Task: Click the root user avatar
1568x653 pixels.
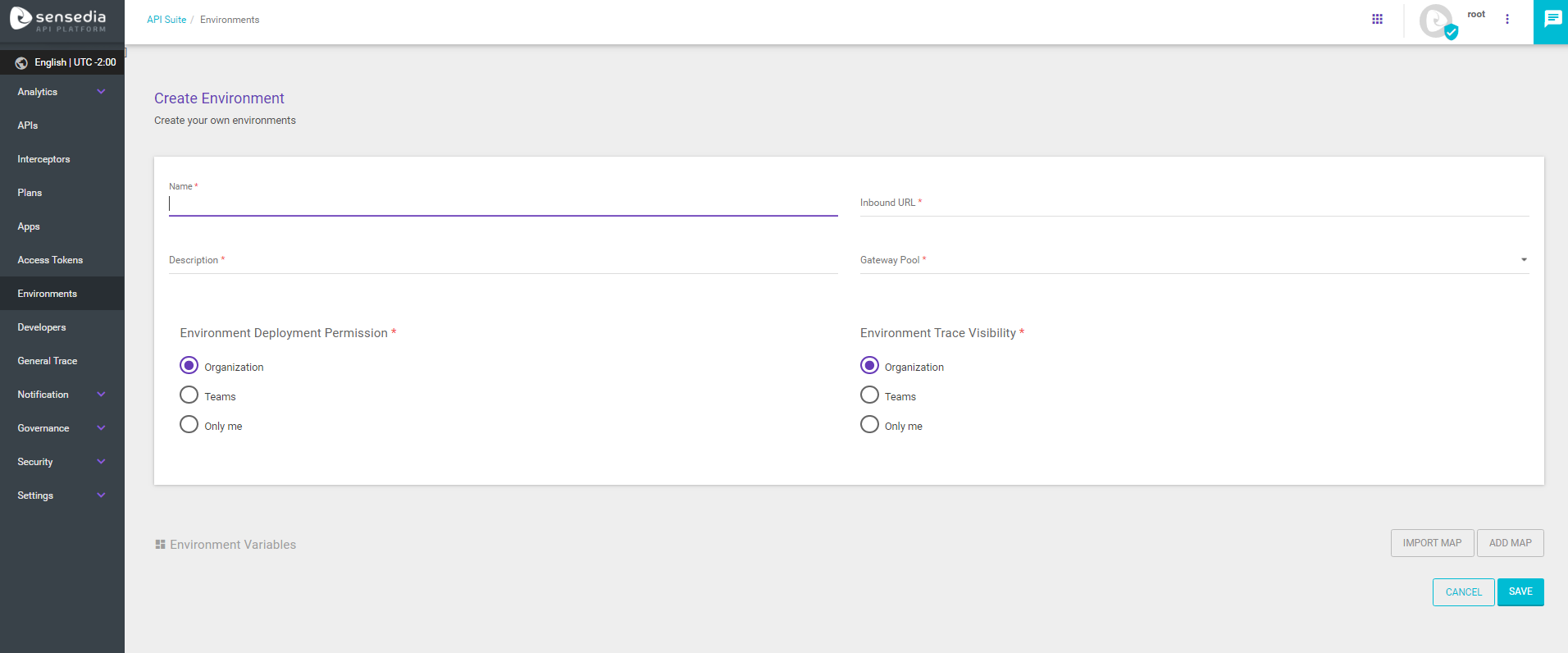Action: tap(1436, 21)
